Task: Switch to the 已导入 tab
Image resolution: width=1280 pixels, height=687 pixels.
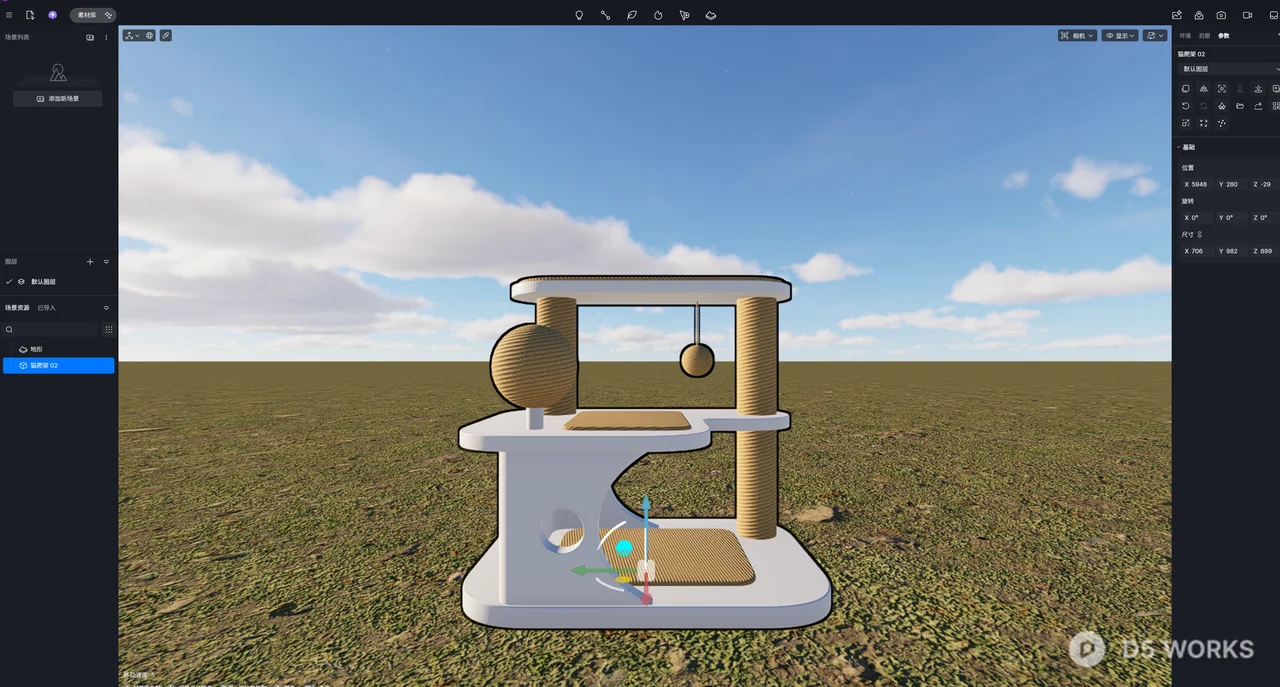Action: (46, 308)
